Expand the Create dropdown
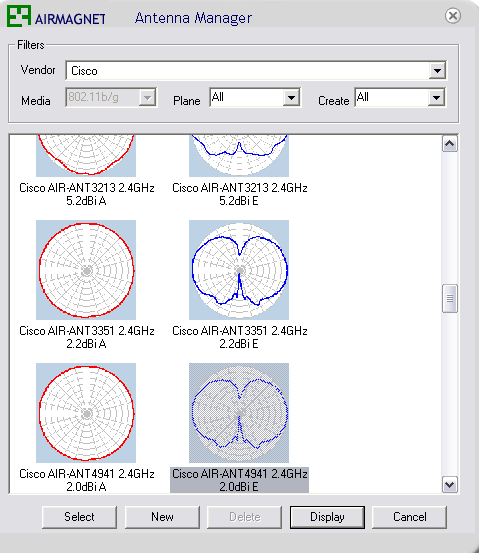Image resolution: width=479 pixels, height=553 pixels. pos(436,97)
